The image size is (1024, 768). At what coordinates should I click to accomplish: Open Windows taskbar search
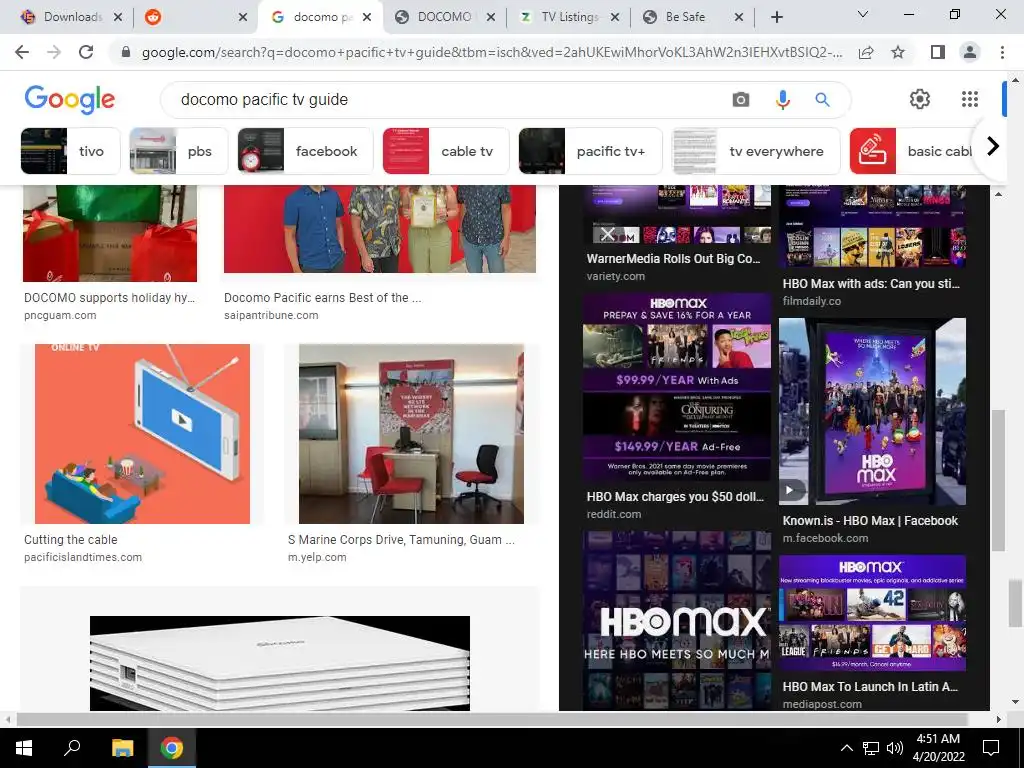pyautogui.click(x=72, y=748)
